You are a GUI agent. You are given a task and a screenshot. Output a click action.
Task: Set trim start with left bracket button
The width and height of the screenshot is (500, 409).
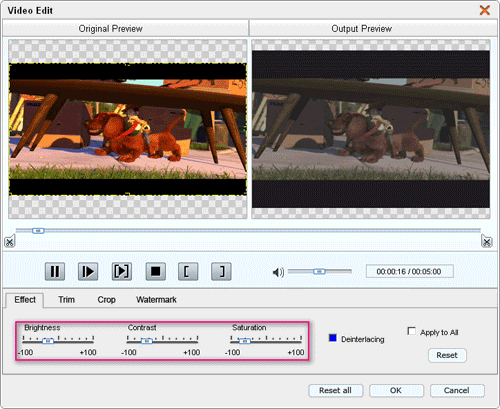click(x=188, y=271)
